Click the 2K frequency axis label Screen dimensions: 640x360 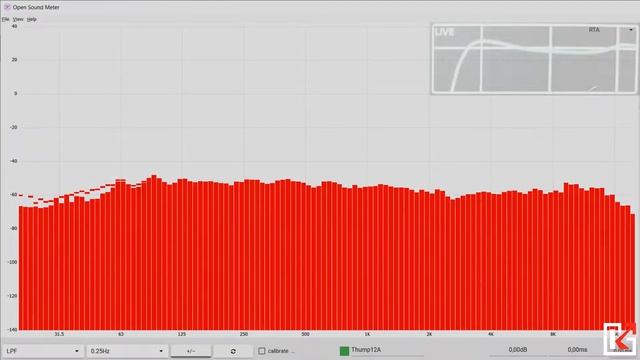(x=429, y=334)
